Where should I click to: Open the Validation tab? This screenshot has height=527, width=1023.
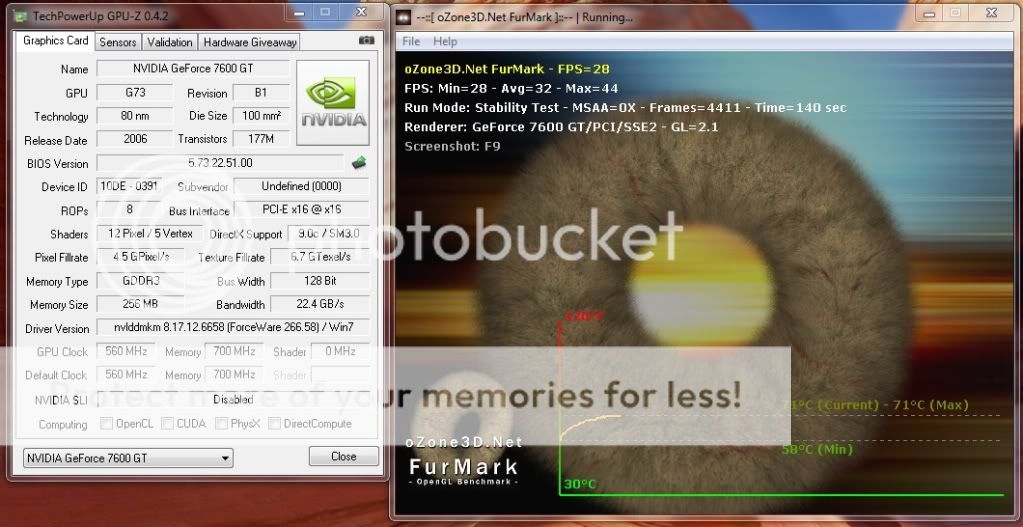click(x=170, y=42)
